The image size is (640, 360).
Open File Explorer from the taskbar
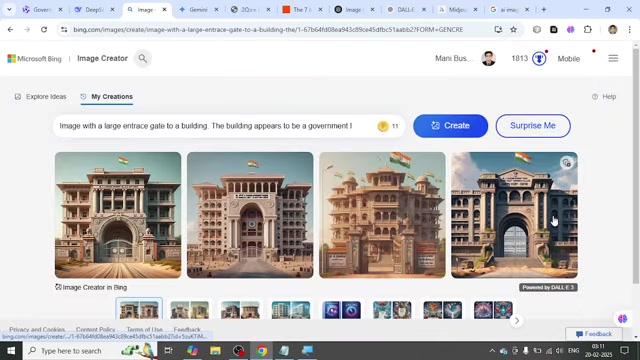pyautogui.click(x=215, y=351)
